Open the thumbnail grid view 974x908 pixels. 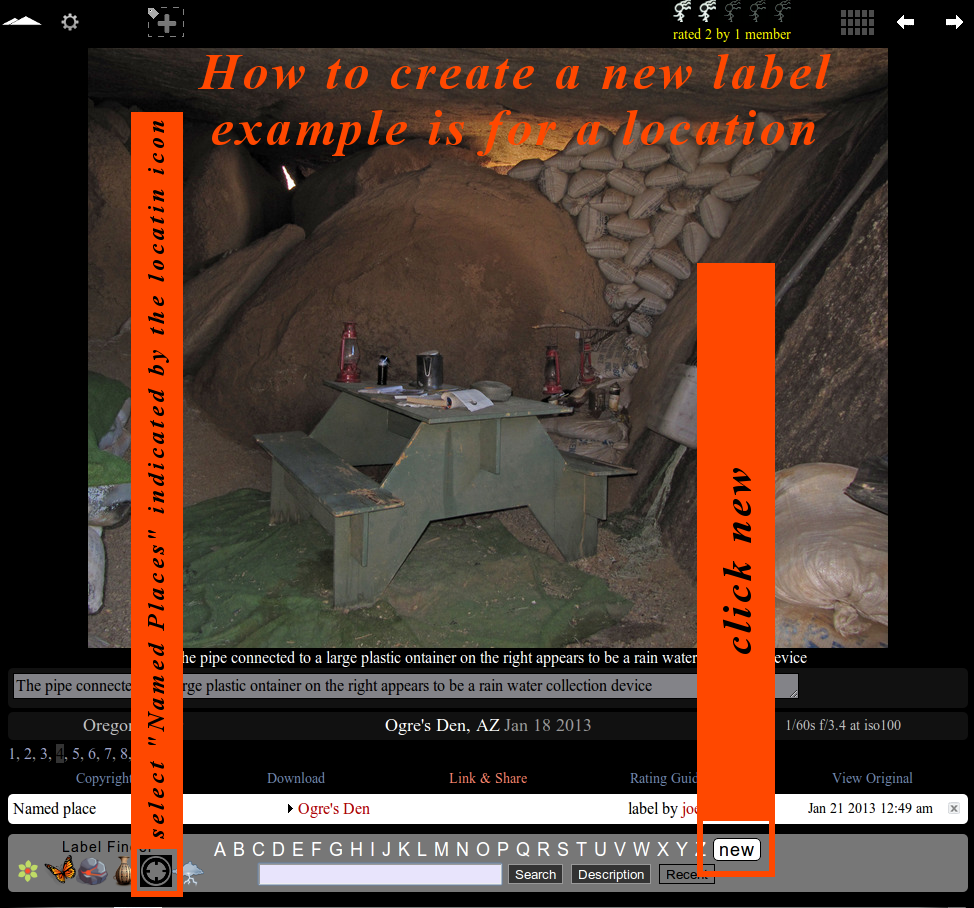[857, 22]
